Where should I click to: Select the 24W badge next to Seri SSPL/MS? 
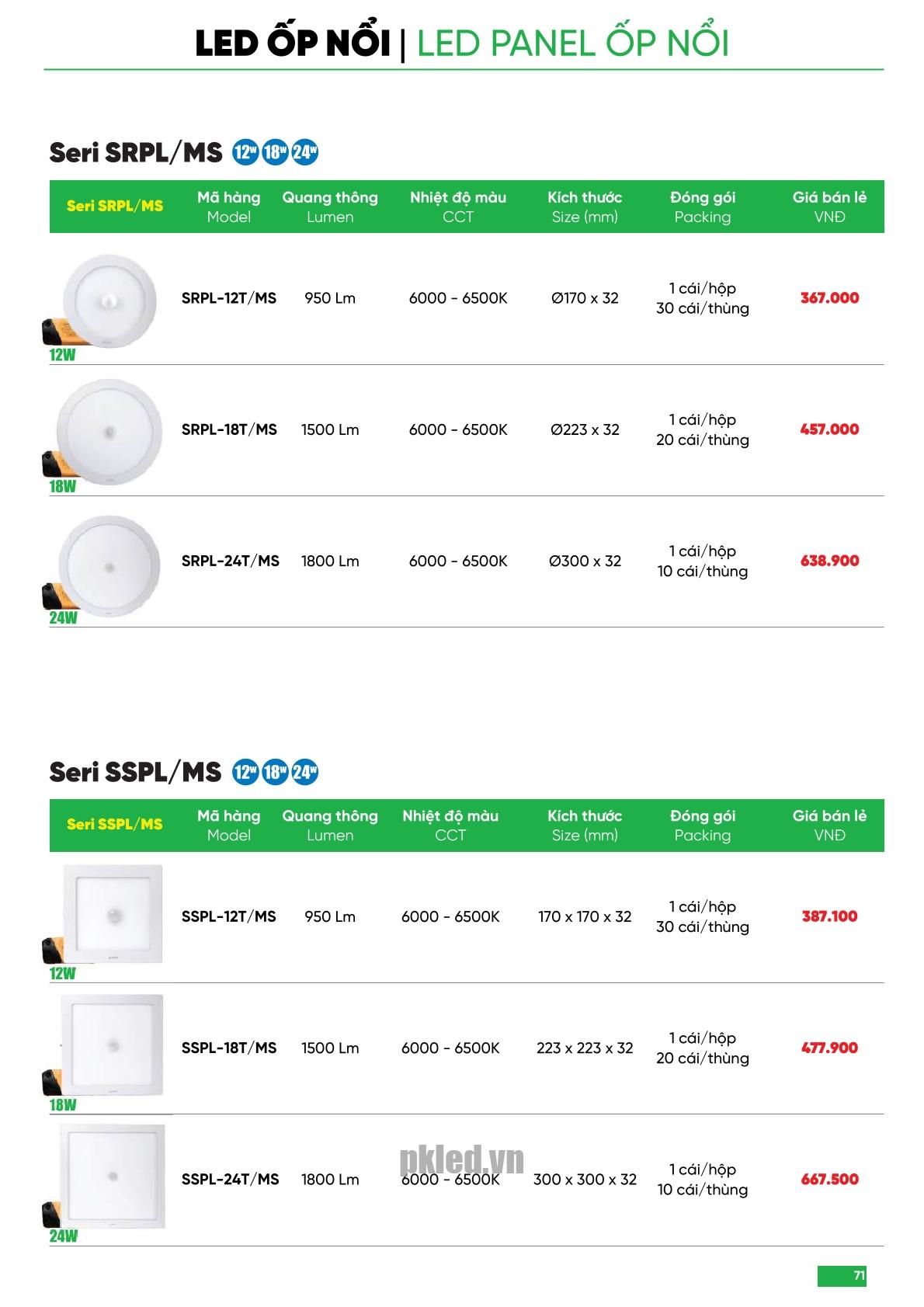[304, 772]
